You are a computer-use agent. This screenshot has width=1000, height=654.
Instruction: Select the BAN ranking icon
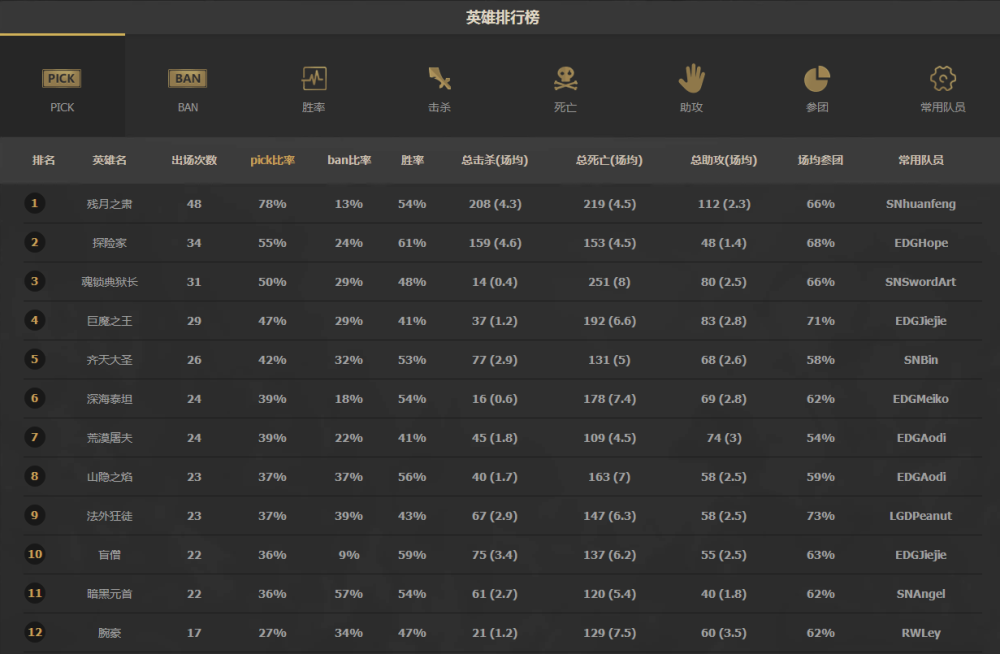(188, 78)
